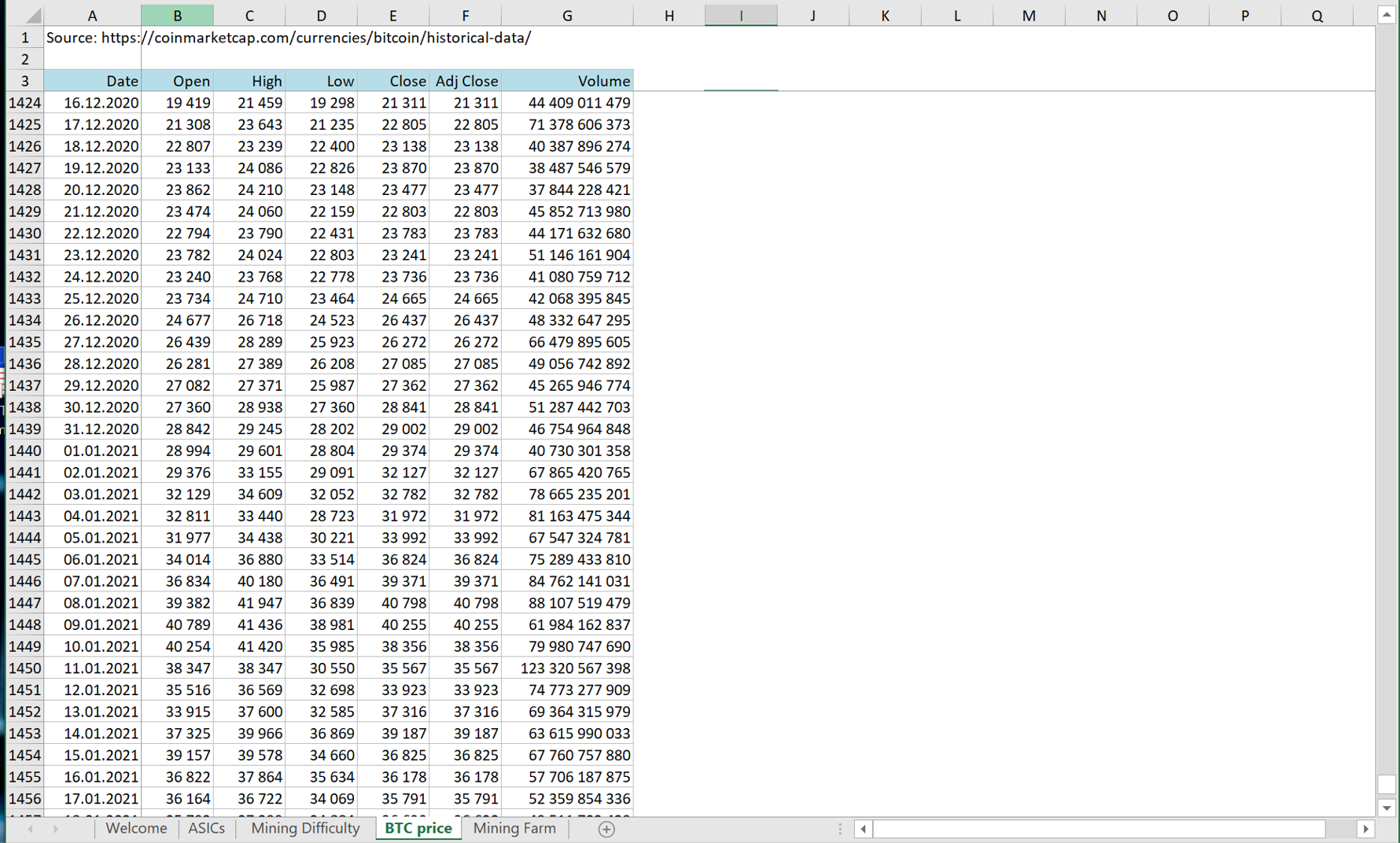Add a new worksheet with the plus button
The image size is (1400, 843).
pyautogui.click(x=606, y=829)
